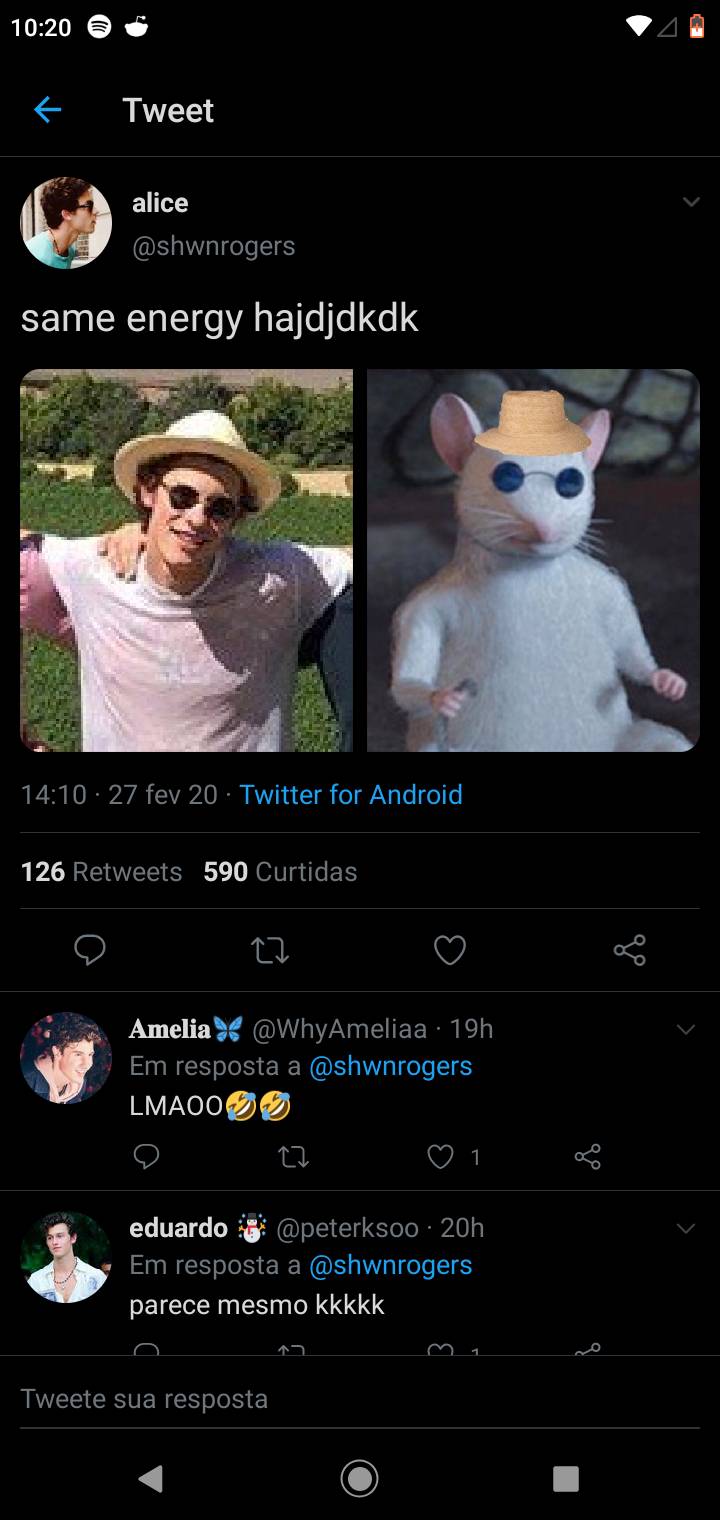The image size is (720, 1520).
Task: Like Amelia's reply
Action: tap(439, 1157)
